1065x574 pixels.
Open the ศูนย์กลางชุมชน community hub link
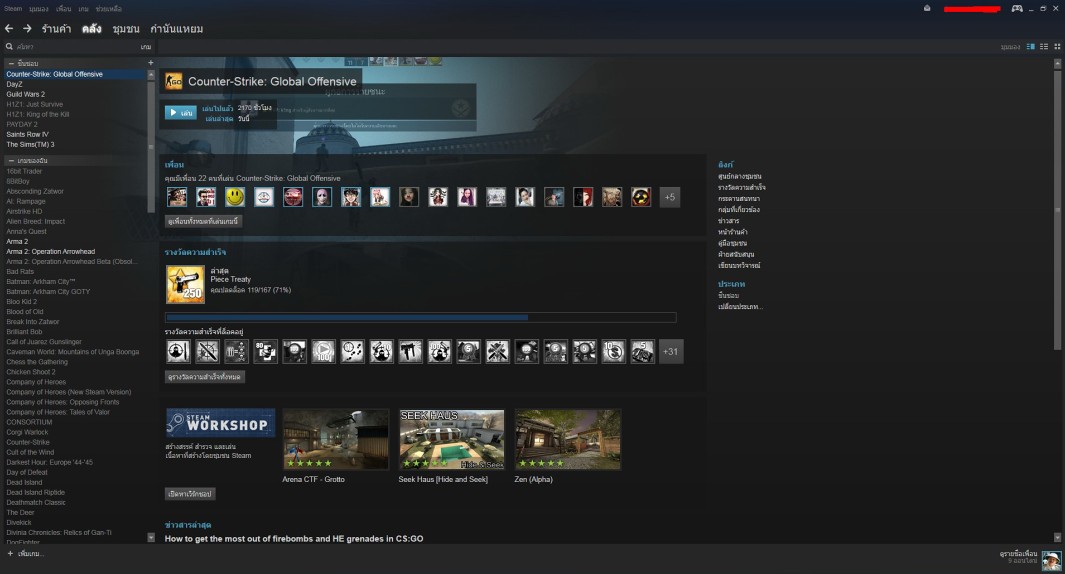(740, 177)
